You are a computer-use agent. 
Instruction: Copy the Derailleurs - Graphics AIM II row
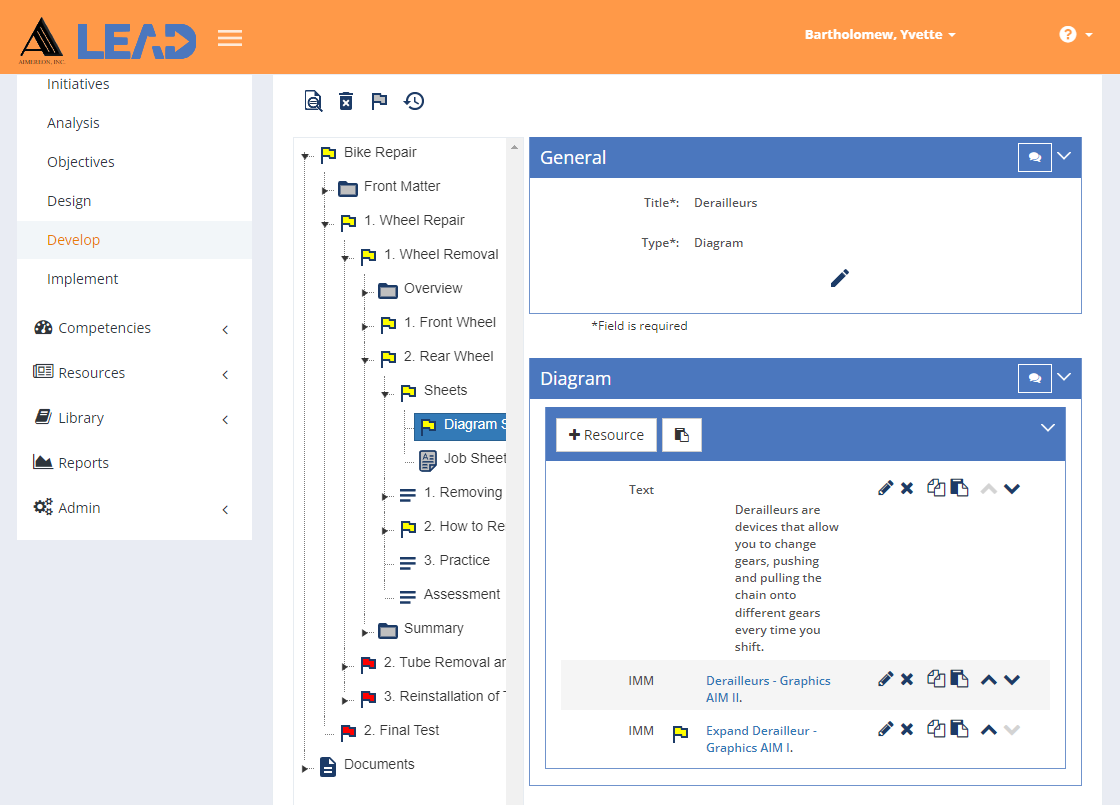pos(936,679)
